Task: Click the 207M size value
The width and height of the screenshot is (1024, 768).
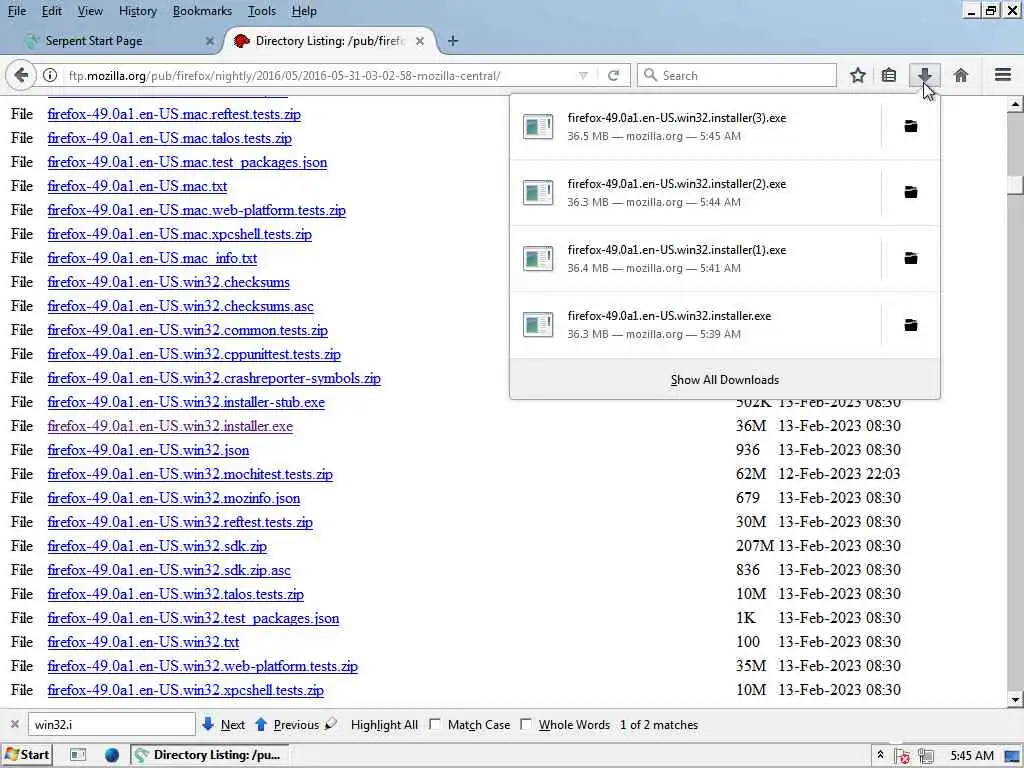Action: [x=754, y=546]
